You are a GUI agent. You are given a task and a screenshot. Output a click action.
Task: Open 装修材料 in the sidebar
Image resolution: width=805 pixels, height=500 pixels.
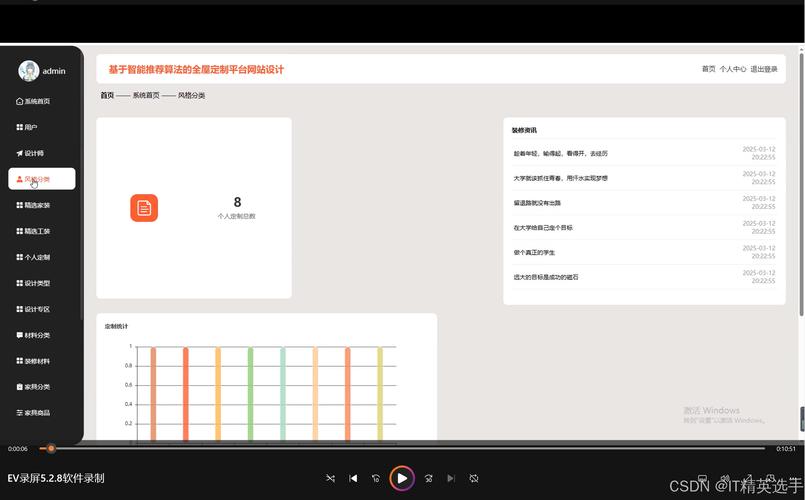(x=33, y=361)
